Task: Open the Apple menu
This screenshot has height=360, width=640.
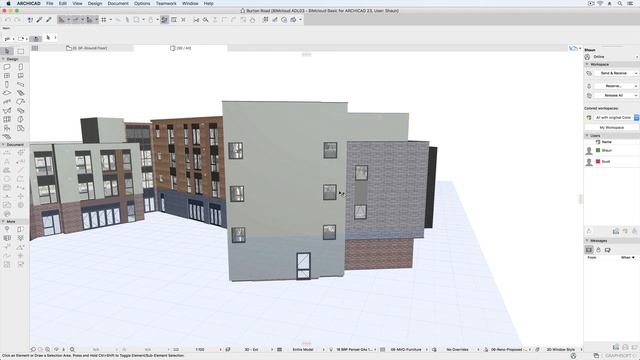Action: click(x=8, y=3)
